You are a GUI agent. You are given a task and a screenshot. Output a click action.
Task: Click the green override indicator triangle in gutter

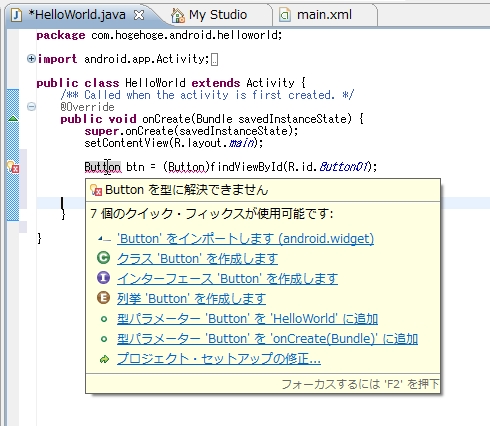coord(13,118)
